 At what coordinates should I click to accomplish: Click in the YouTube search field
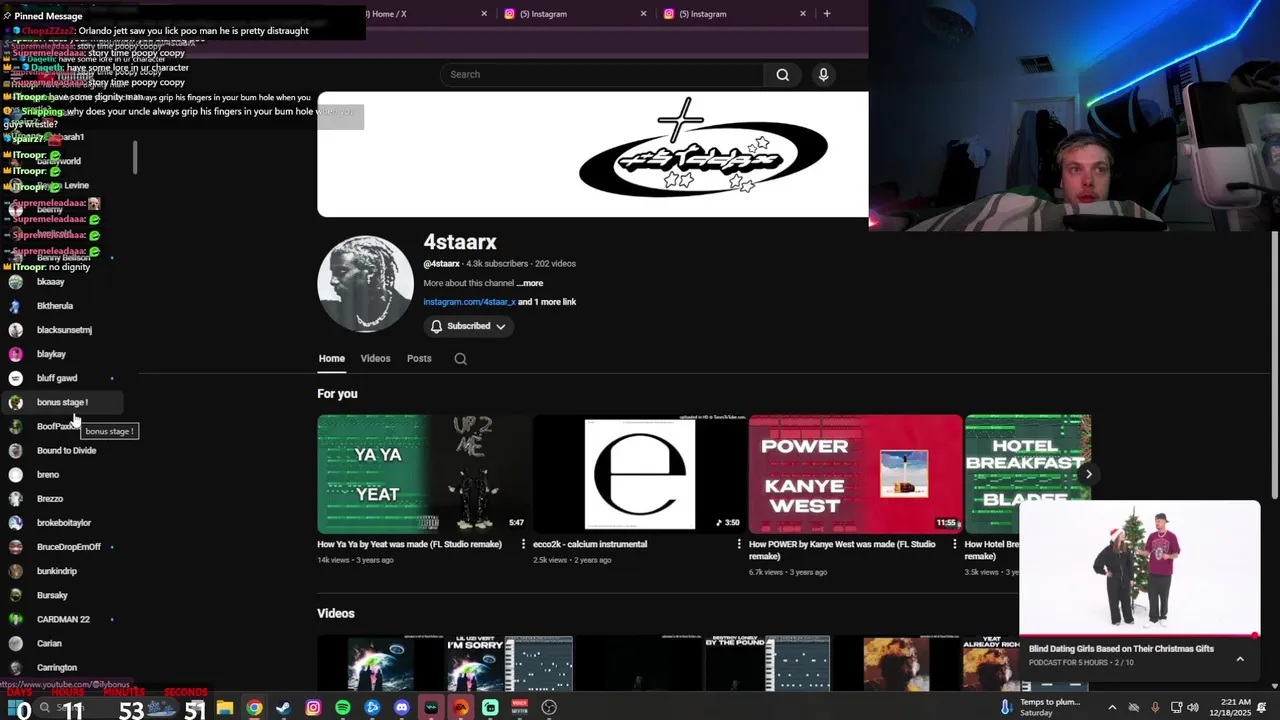click(600, 74)
